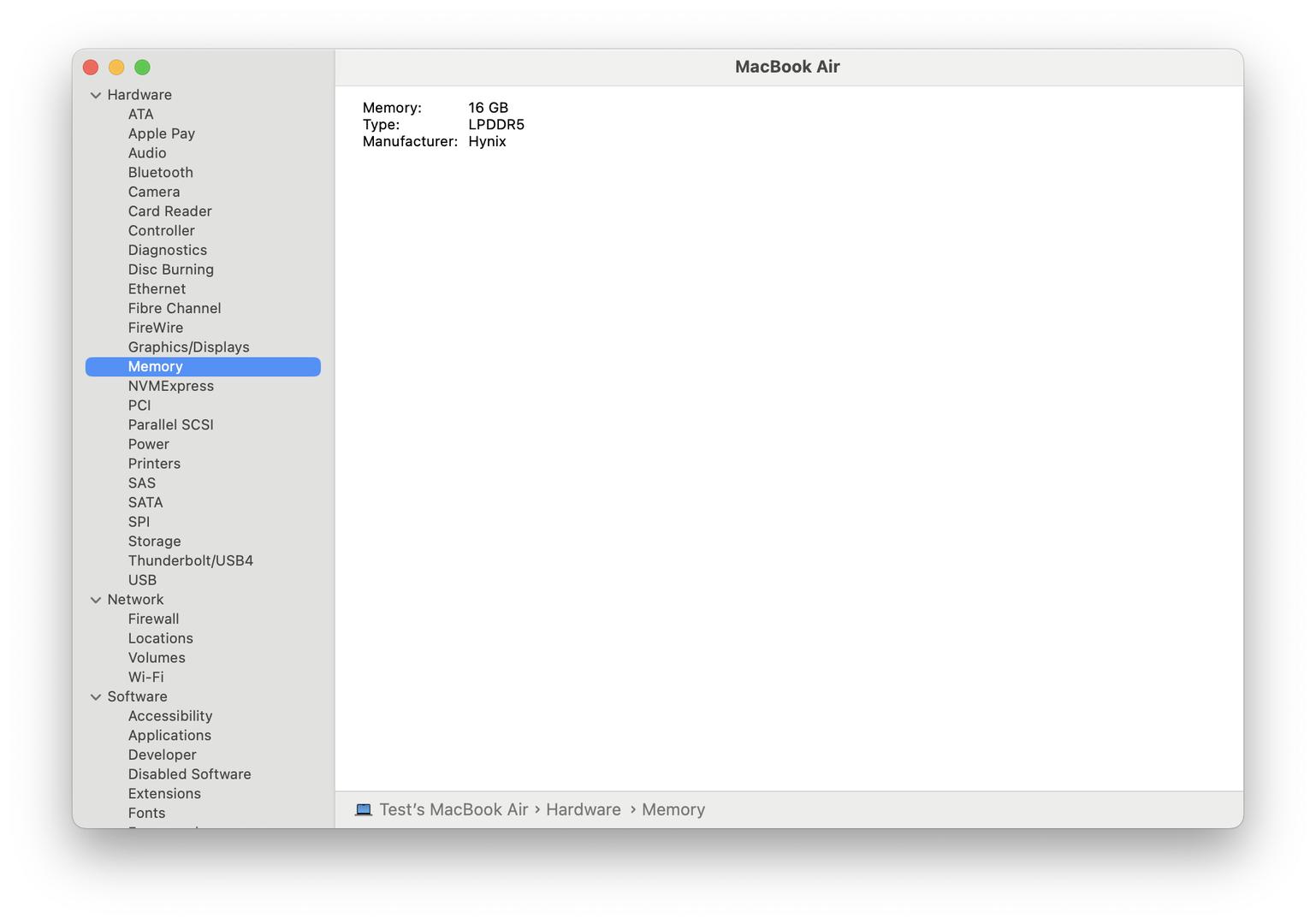
Task: Show the Applications list under Software
Action: tap(169, 736)
